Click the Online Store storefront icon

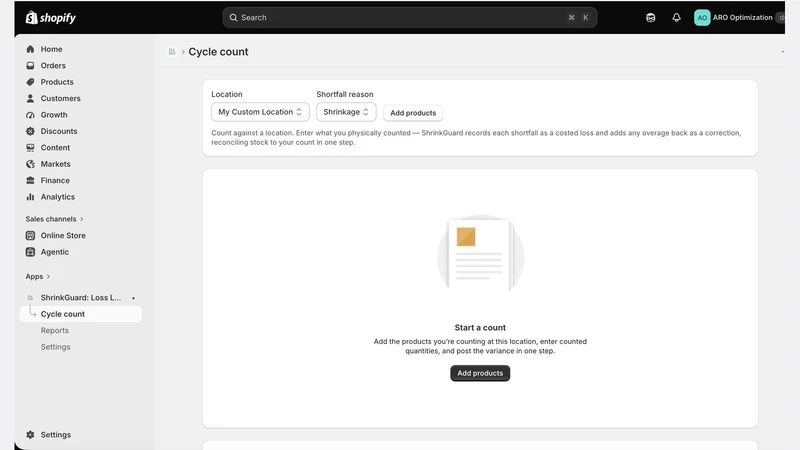coord(30,235)
